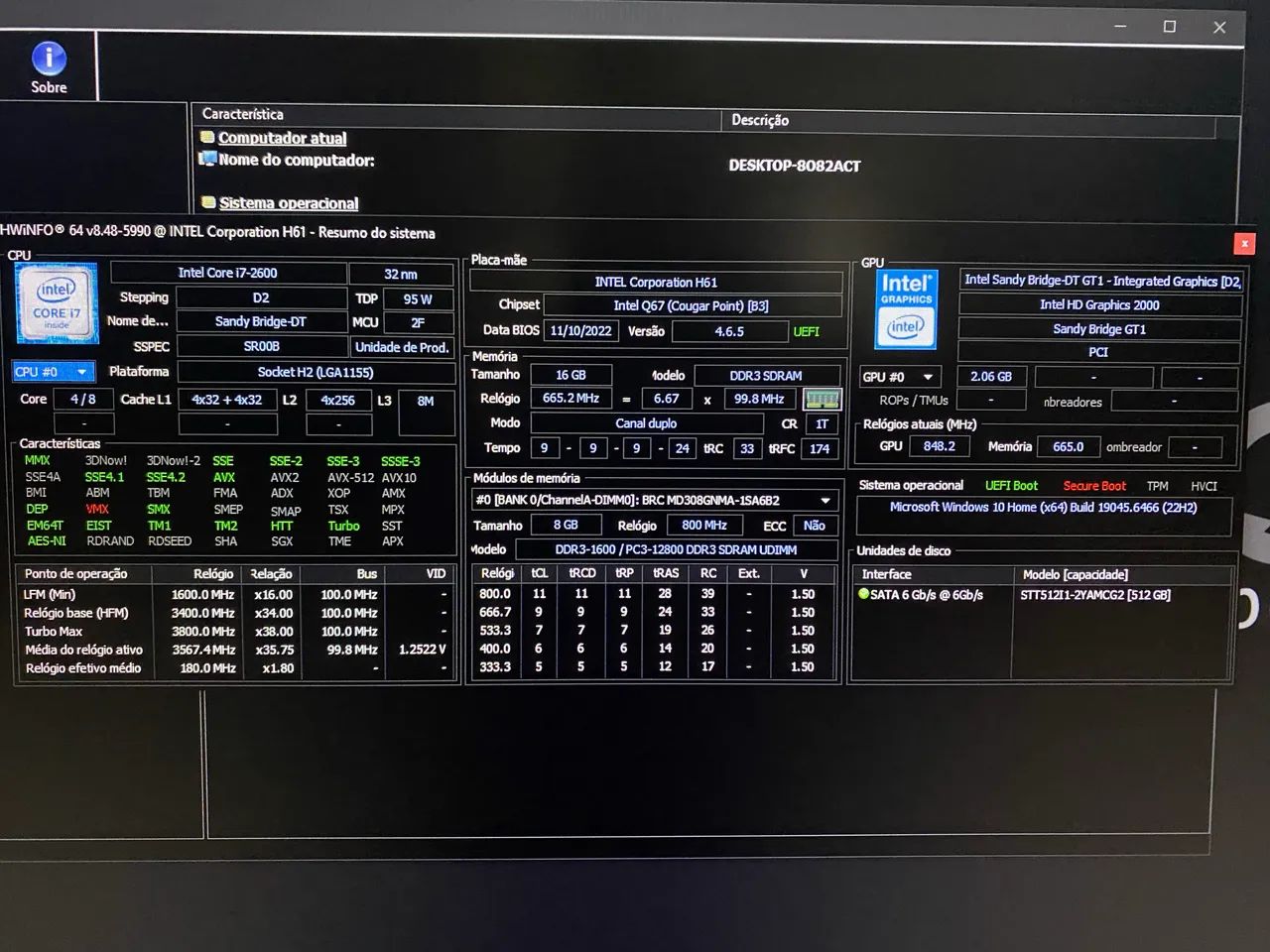Click the Unidade de Prod. field
1270x952 pixels.
pyautogui.click(x=402, y=347)
